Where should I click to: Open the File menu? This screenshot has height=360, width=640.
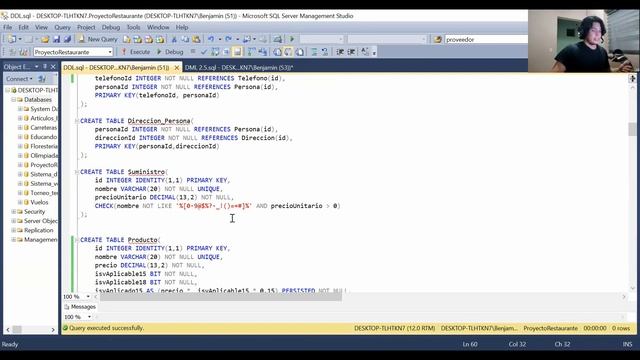coord(7,27)
